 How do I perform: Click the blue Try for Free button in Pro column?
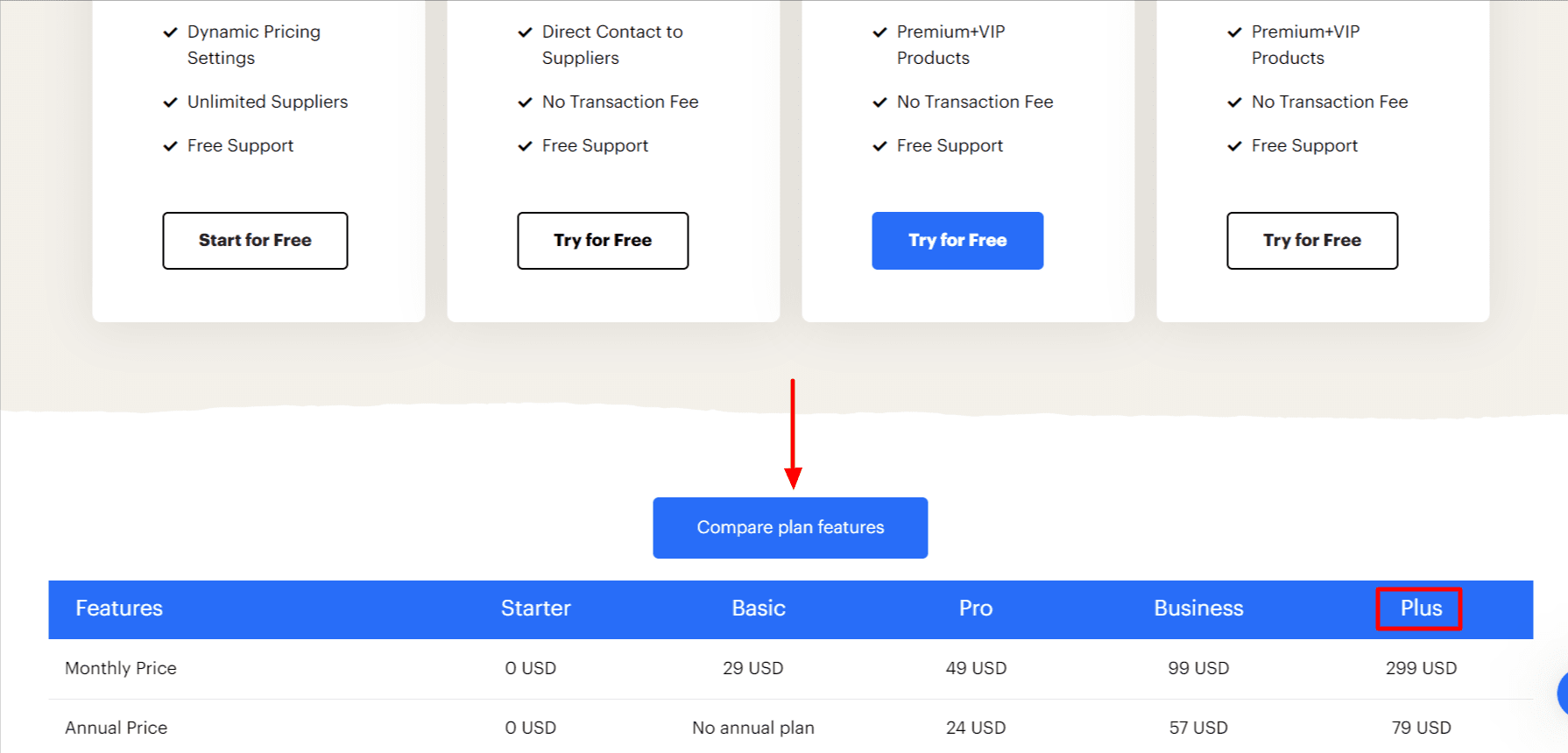[957, 240]
